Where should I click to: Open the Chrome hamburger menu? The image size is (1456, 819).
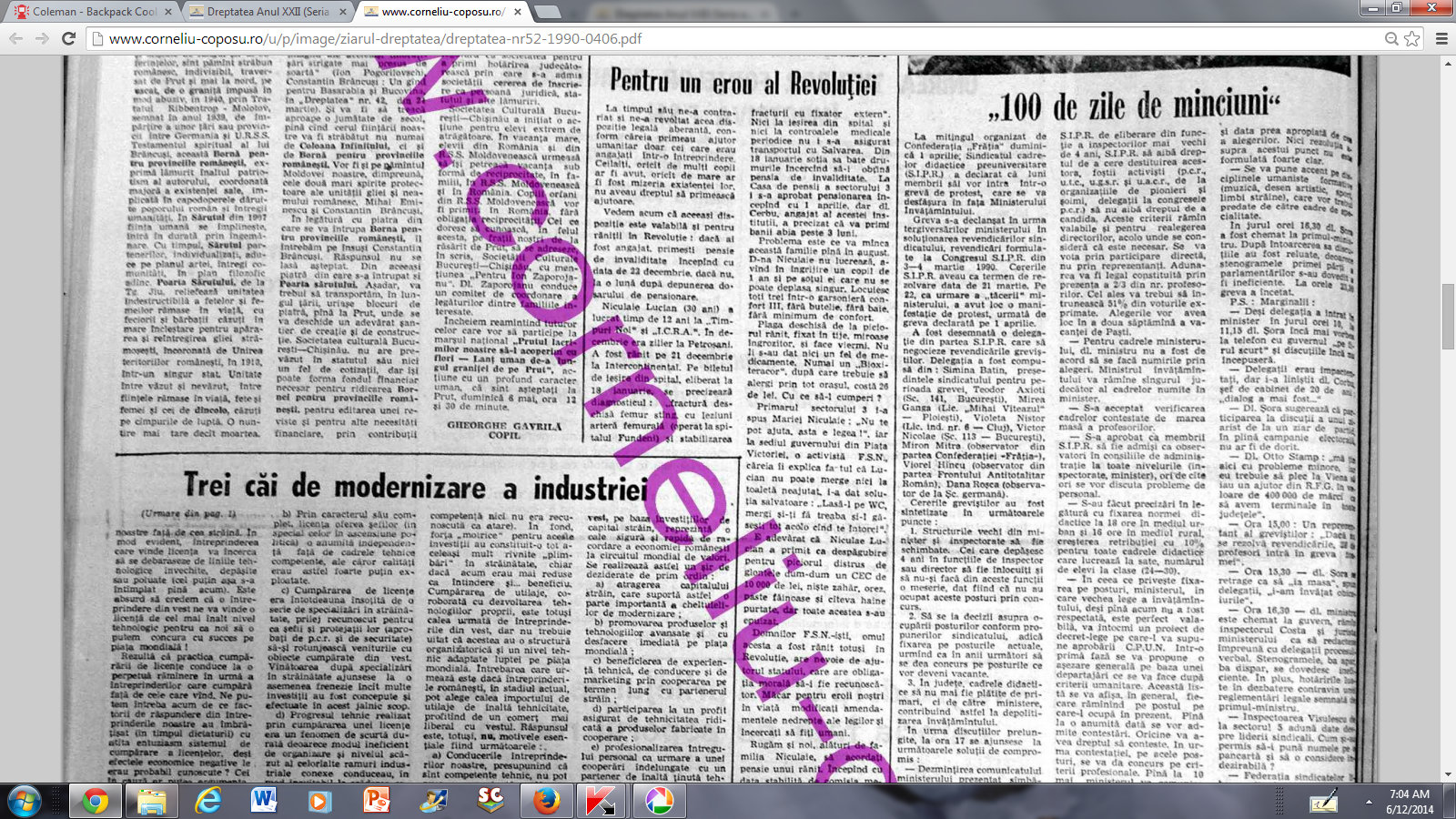click(x=1441, y=38)
